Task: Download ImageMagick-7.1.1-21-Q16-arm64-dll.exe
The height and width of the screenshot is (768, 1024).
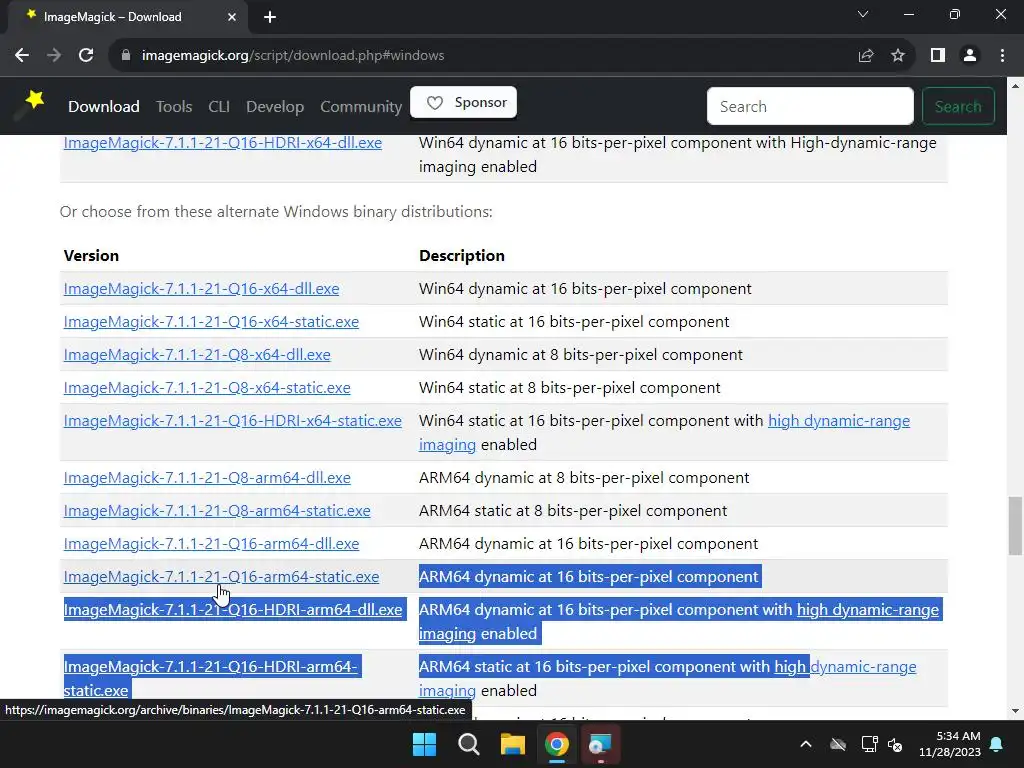Action: pyautogui.click(x=212, y=544)
